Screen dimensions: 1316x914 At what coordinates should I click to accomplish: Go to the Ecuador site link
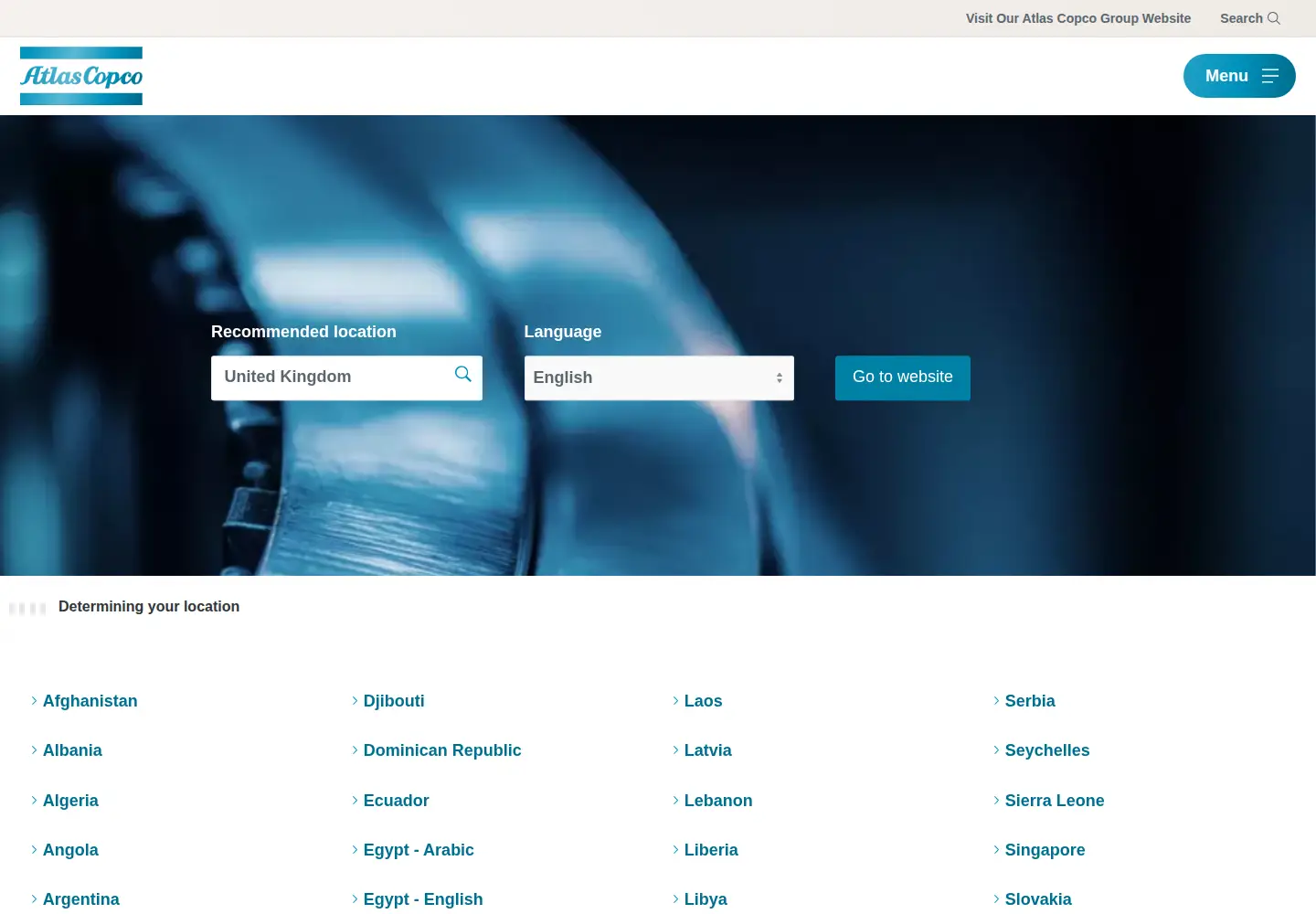coord(396,801)
